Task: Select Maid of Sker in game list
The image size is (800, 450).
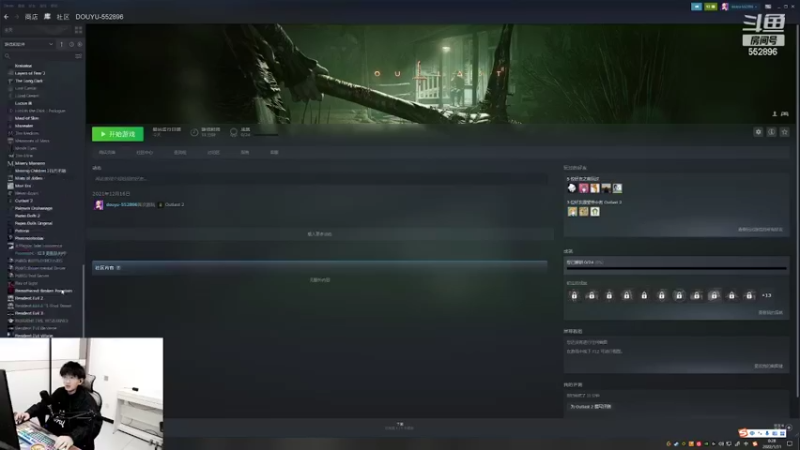Action: [x=27, y=118]
